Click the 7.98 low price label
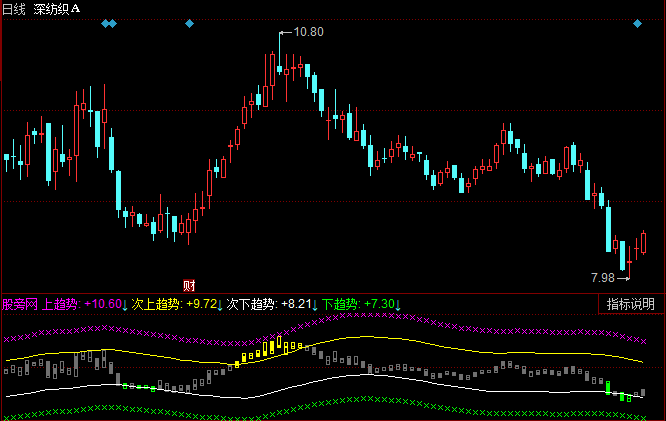 (x=603, y=276)
